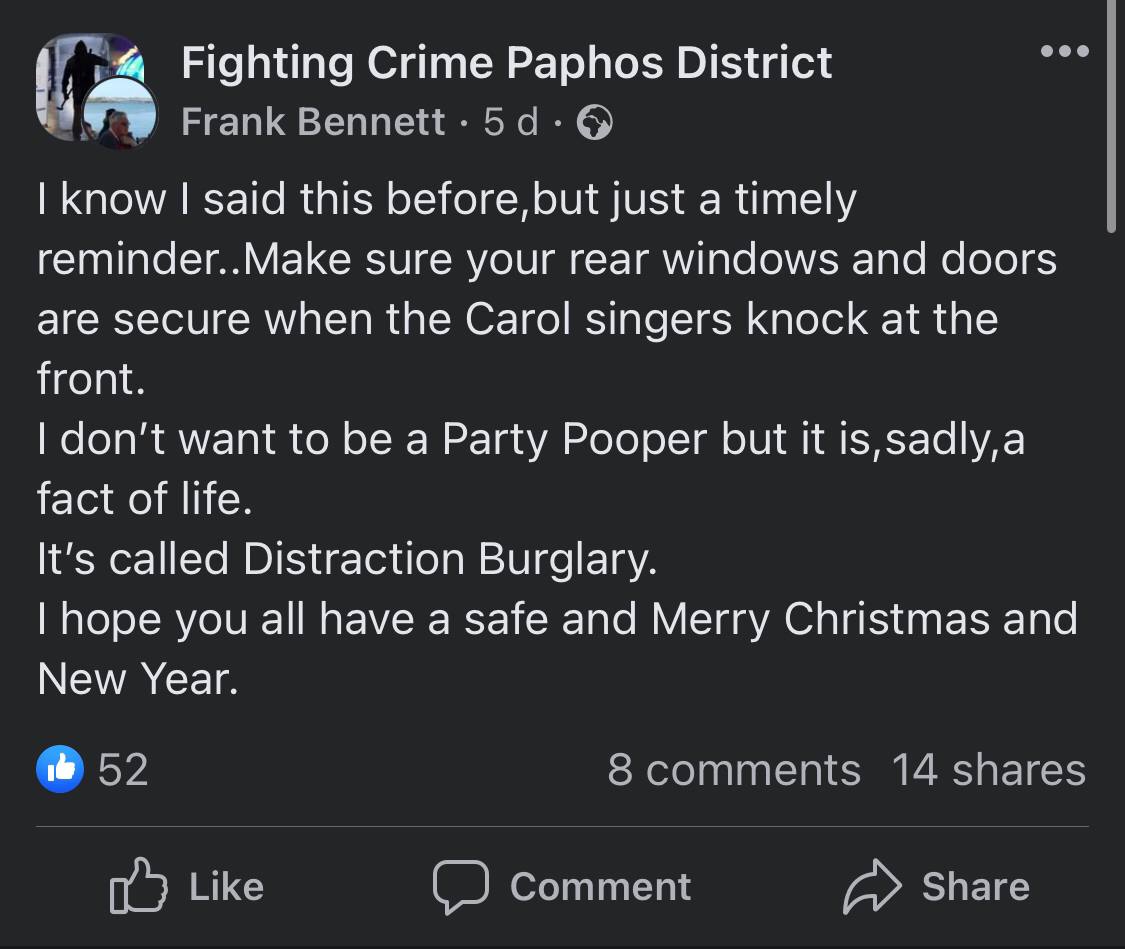Image resolution: width=1125 pixels, height=949 pixels.
Task: View who reacted via the 52 count
Action: 123,769
